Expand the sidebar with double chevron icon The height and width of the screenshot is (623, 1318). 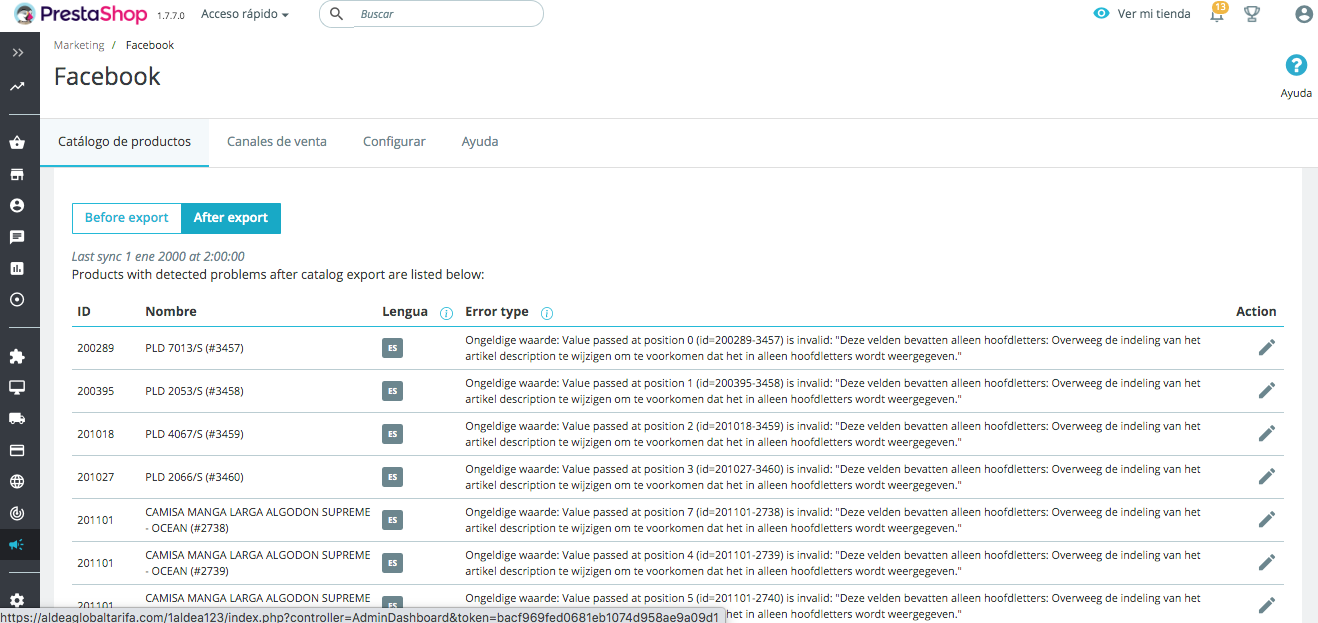pyautogui.click(x=17, y=52)
